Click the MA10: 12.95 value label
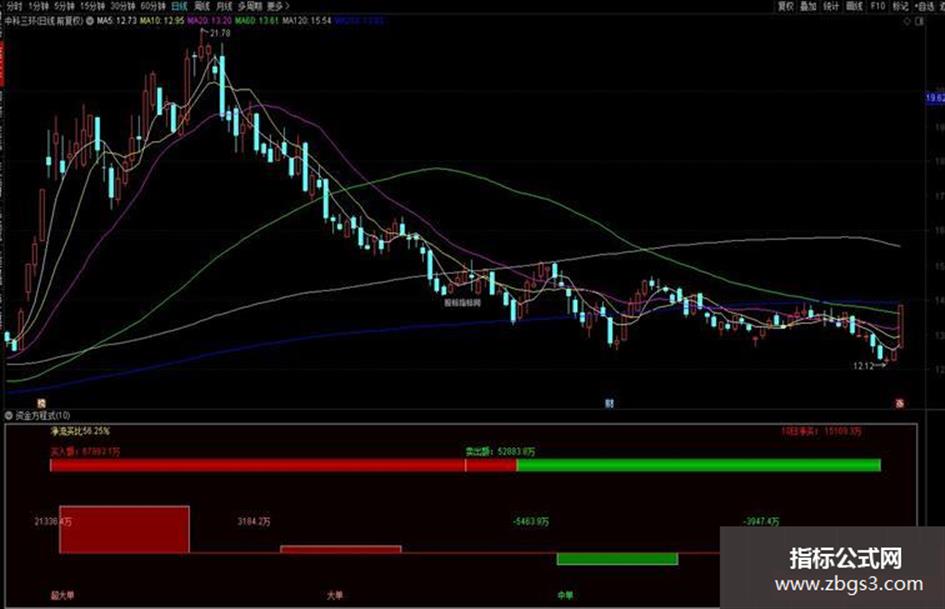Image resolution: width=945 pixels, height=609 pixels. (162, 21)
